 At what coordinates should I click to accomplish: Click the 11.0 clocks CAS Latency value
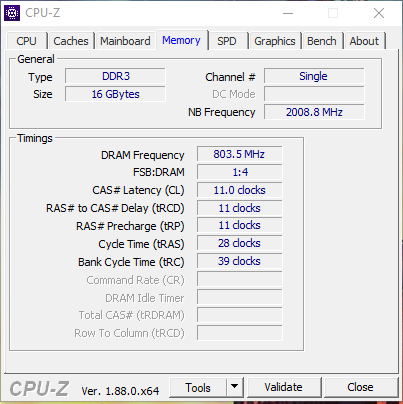pos(239,190)
